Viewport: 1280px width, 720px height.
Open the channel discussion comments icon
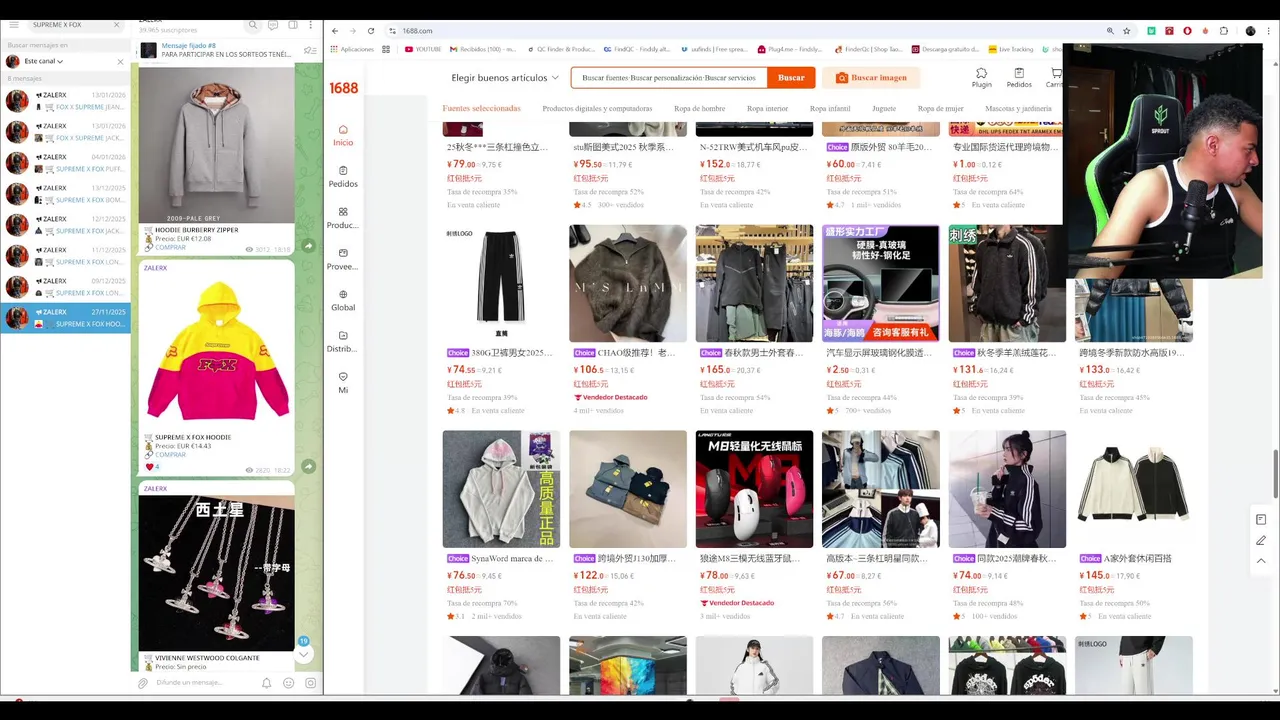click(273, 25)
